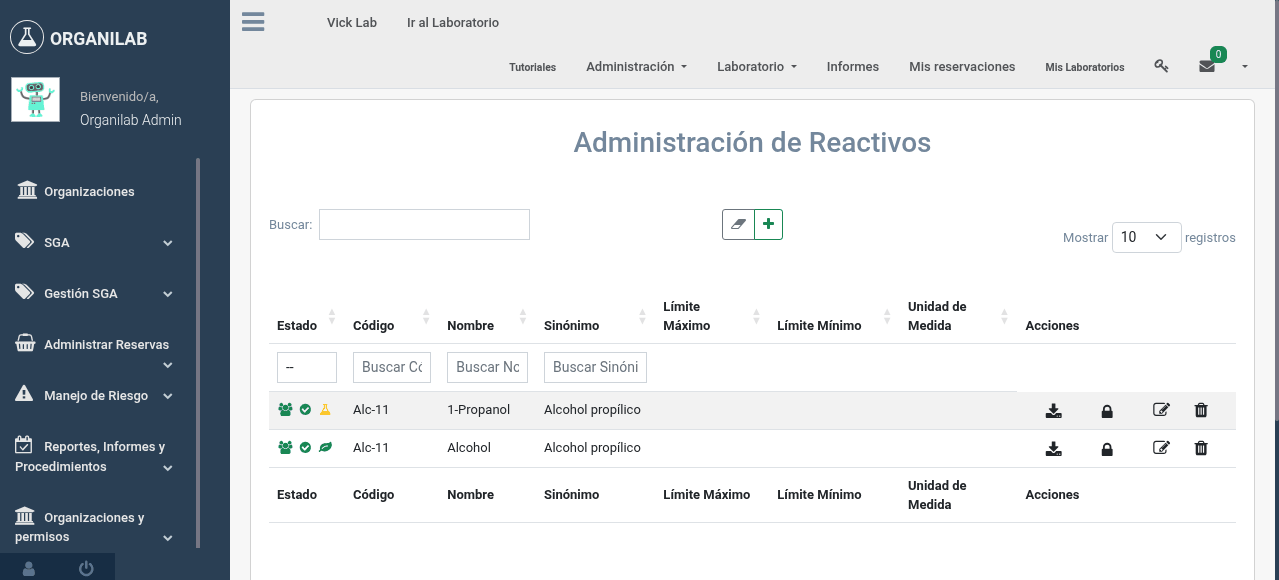Open the Administración dropdown menu
This screenshot has width=1279, height=580.
(636, 66)
